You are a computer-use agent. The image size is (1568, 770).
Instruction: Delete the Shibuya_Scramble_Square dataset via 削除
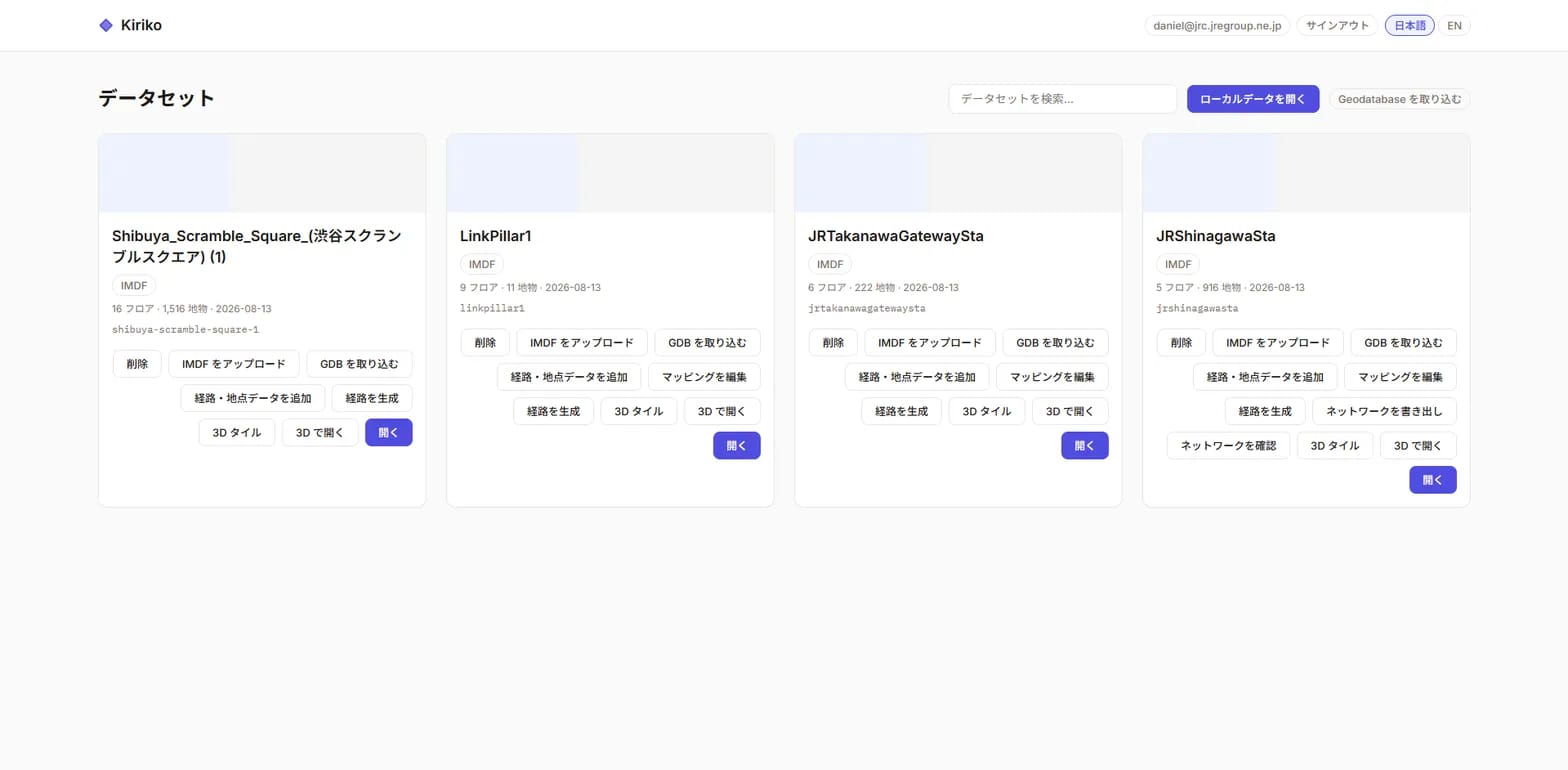[x=137, y=364]
